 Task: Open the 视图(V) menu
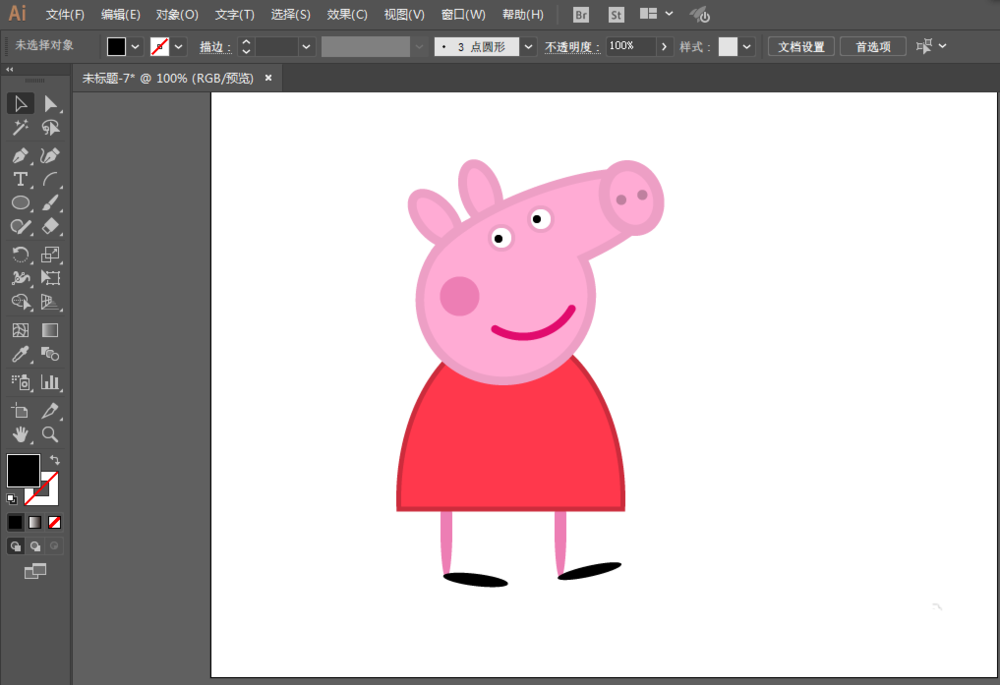[404, 14]
